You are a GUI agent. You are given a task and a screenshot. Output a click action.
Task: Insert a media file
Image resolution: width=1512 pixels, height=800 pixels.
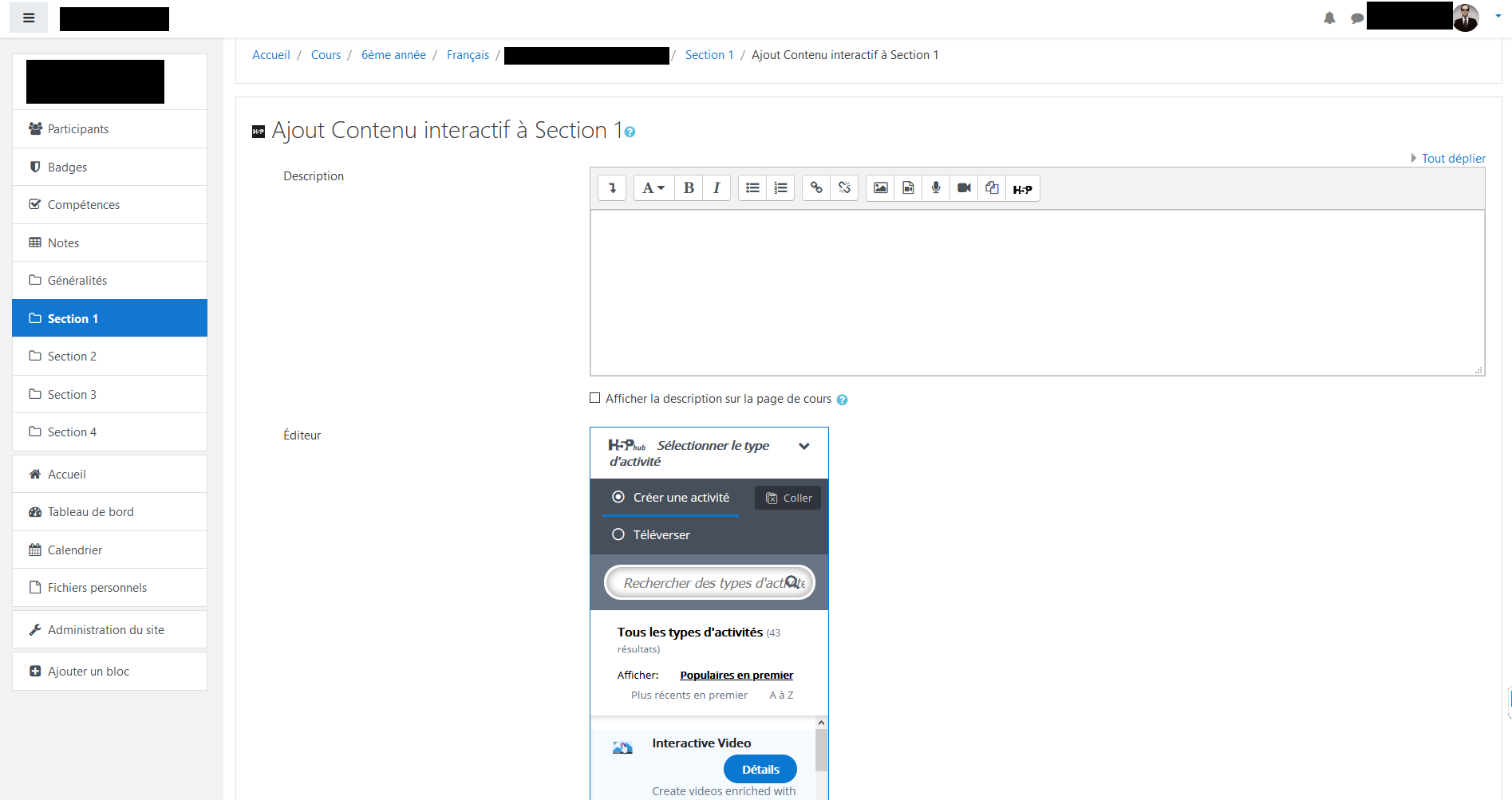(x=908, y=188)
